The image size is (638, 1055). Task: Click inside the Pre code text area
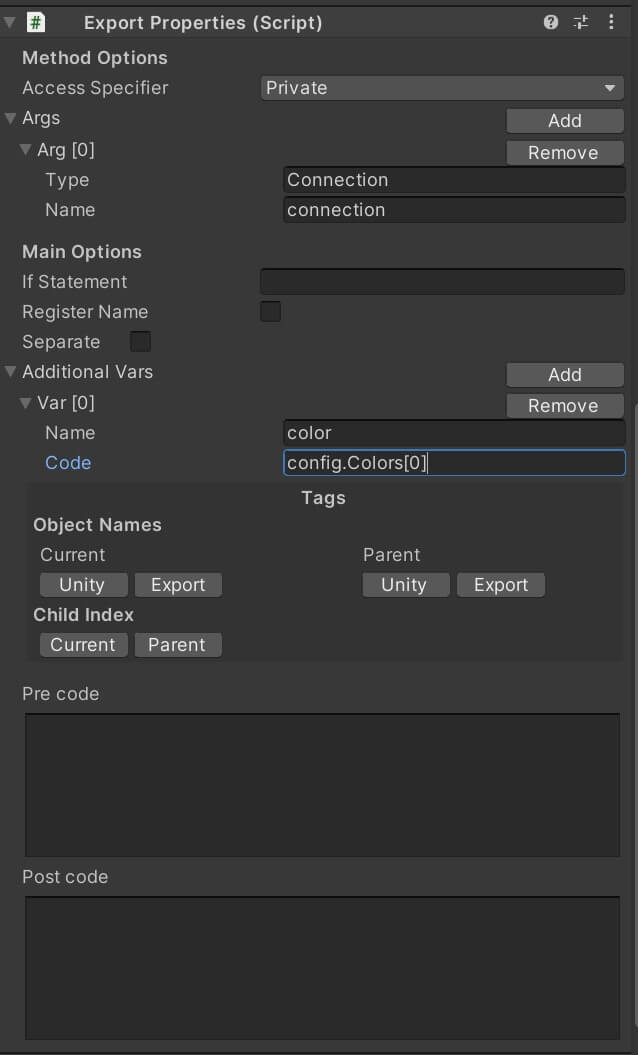[322, 784]
